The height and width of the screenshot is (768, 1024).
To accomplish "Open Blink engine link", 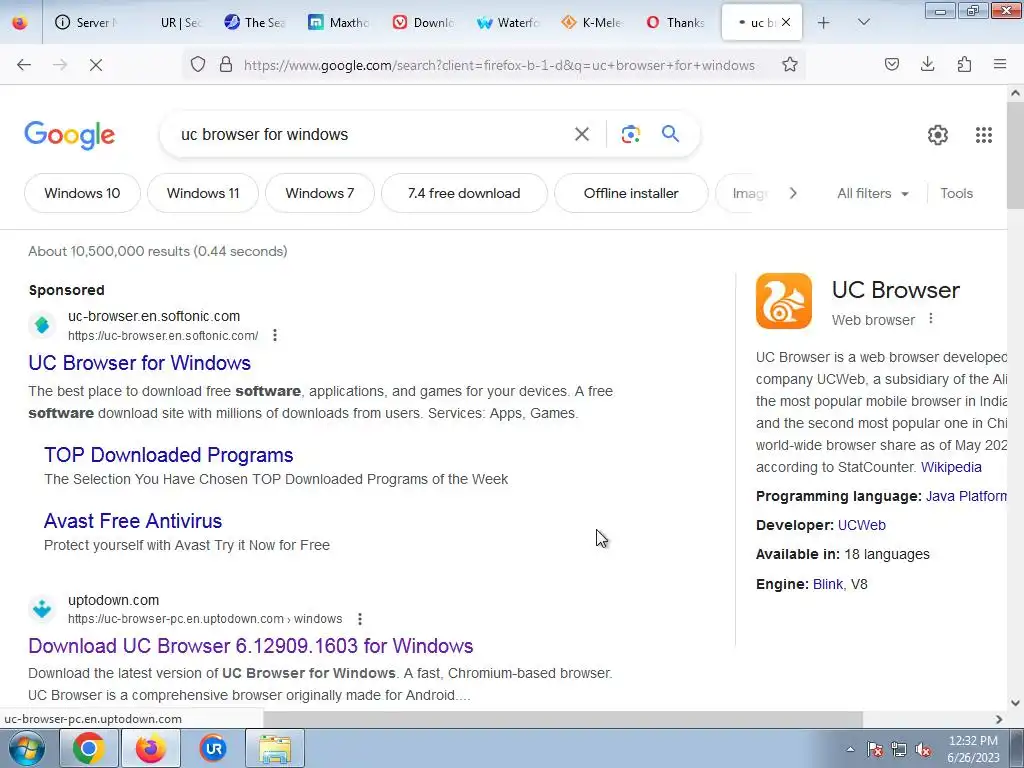I will 827,584.
